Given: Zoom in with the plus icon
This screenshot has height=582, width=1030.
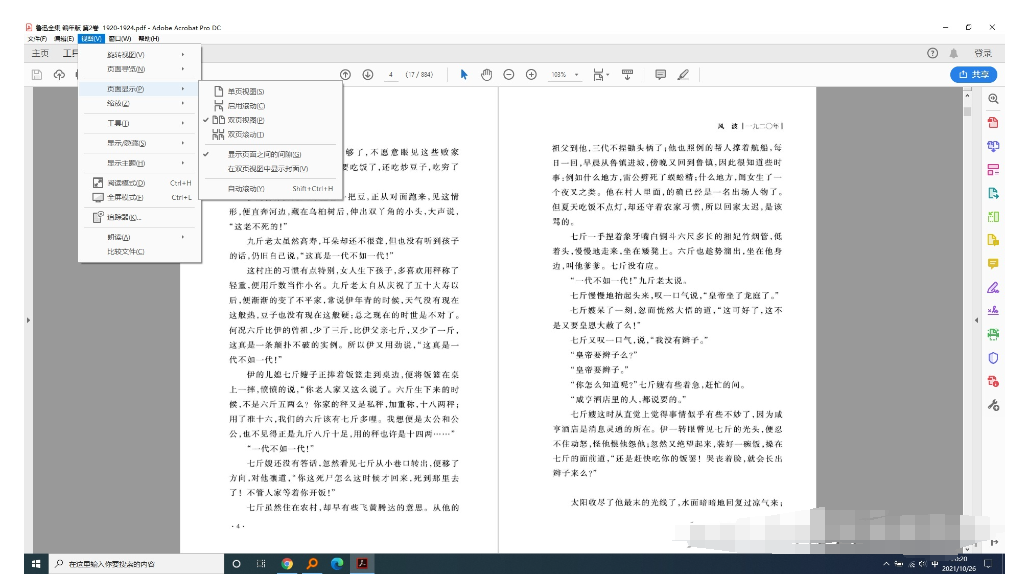Looking at the screenshot, I should pyautogui.click(x=531, y=75).
